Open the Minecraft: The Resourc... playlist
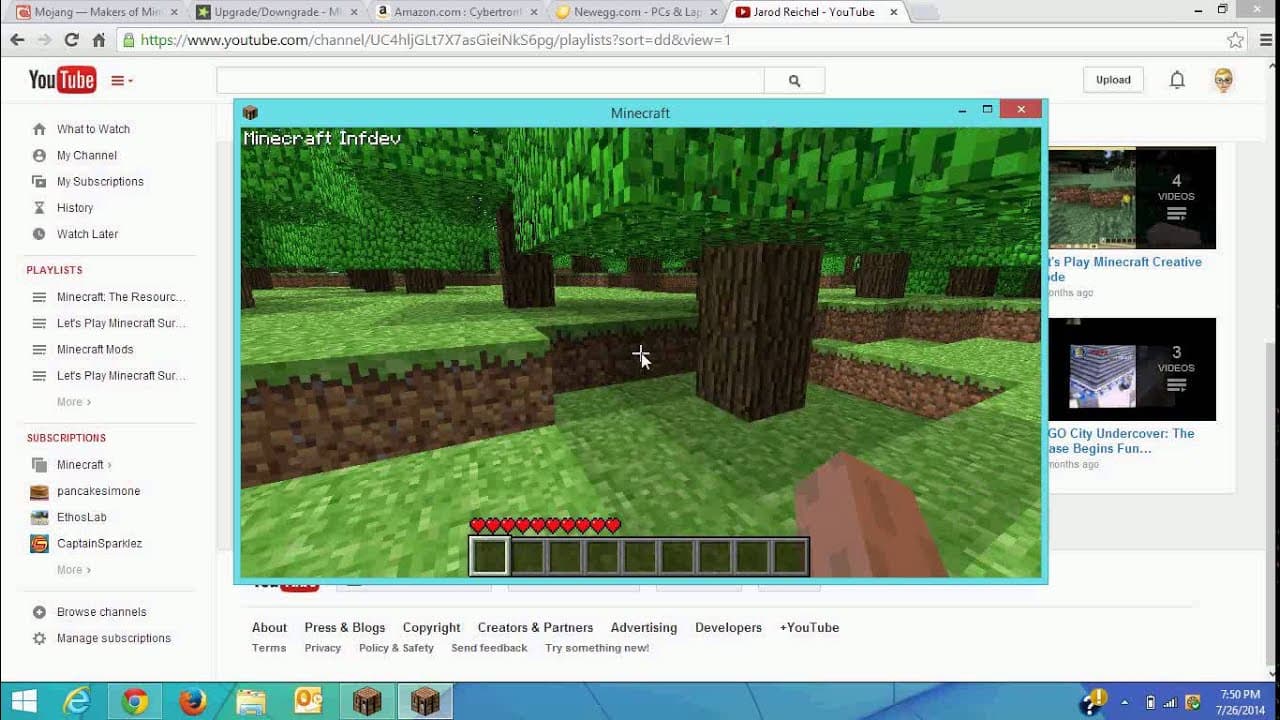 coord(121,297)
